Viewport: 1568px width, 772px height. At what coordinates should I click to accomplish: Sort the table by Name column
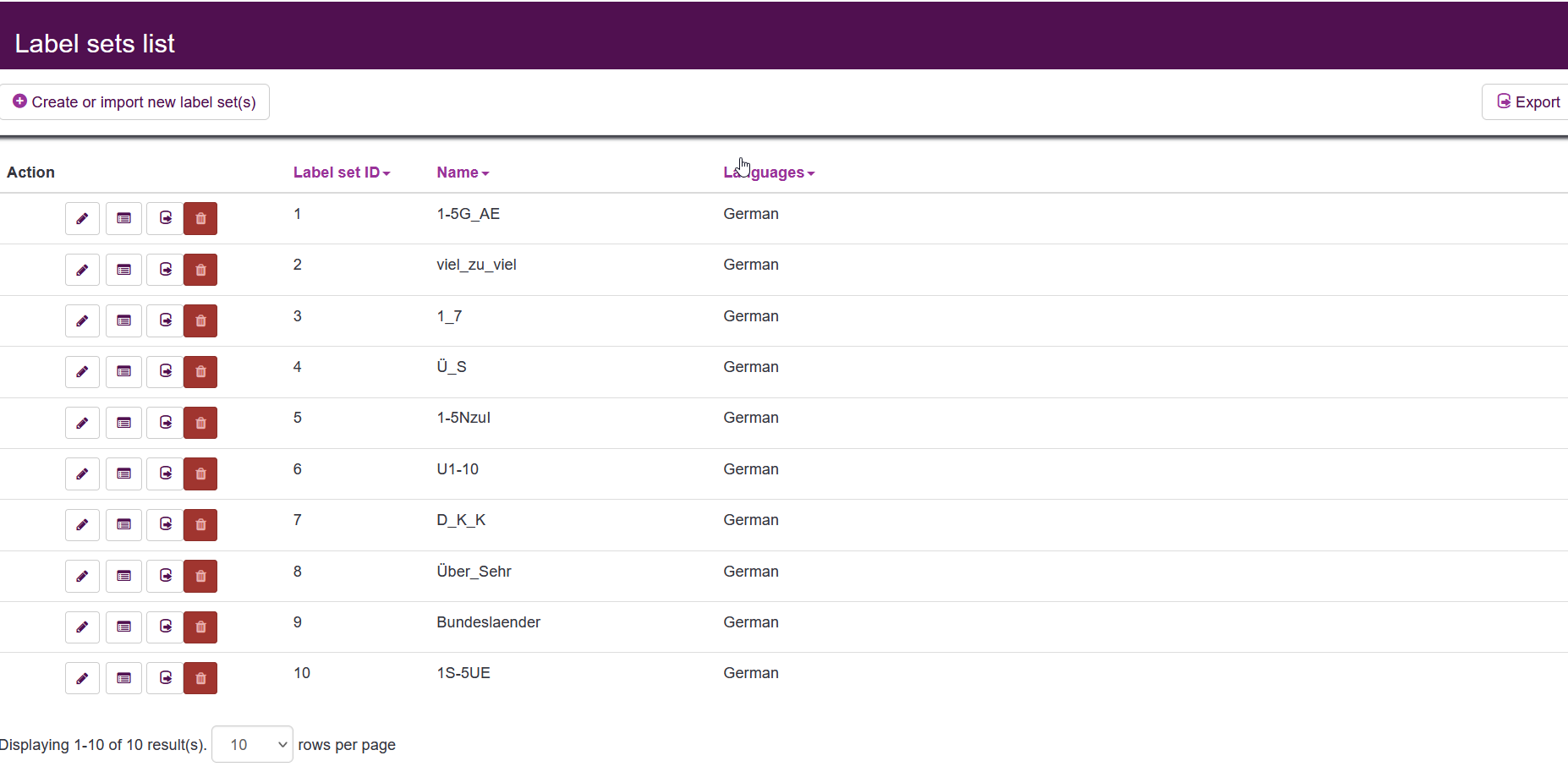pyautogui.click(x=463, y=172)
